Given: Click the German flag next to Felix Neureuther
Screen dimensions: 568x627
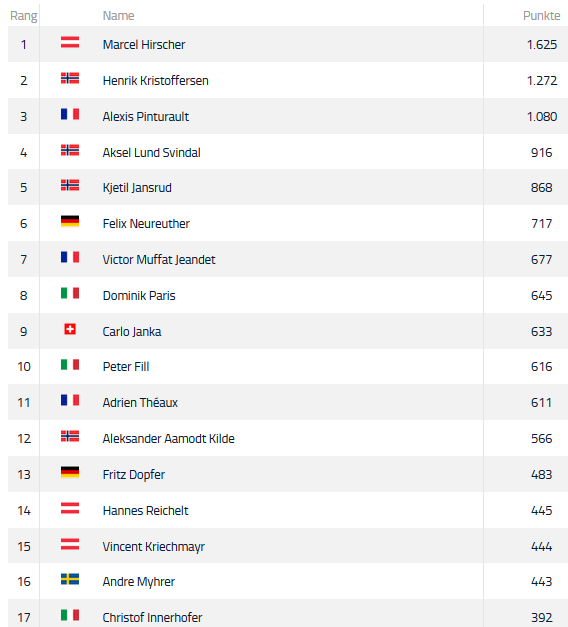Looking at the screenshot, I should [70, 221].
